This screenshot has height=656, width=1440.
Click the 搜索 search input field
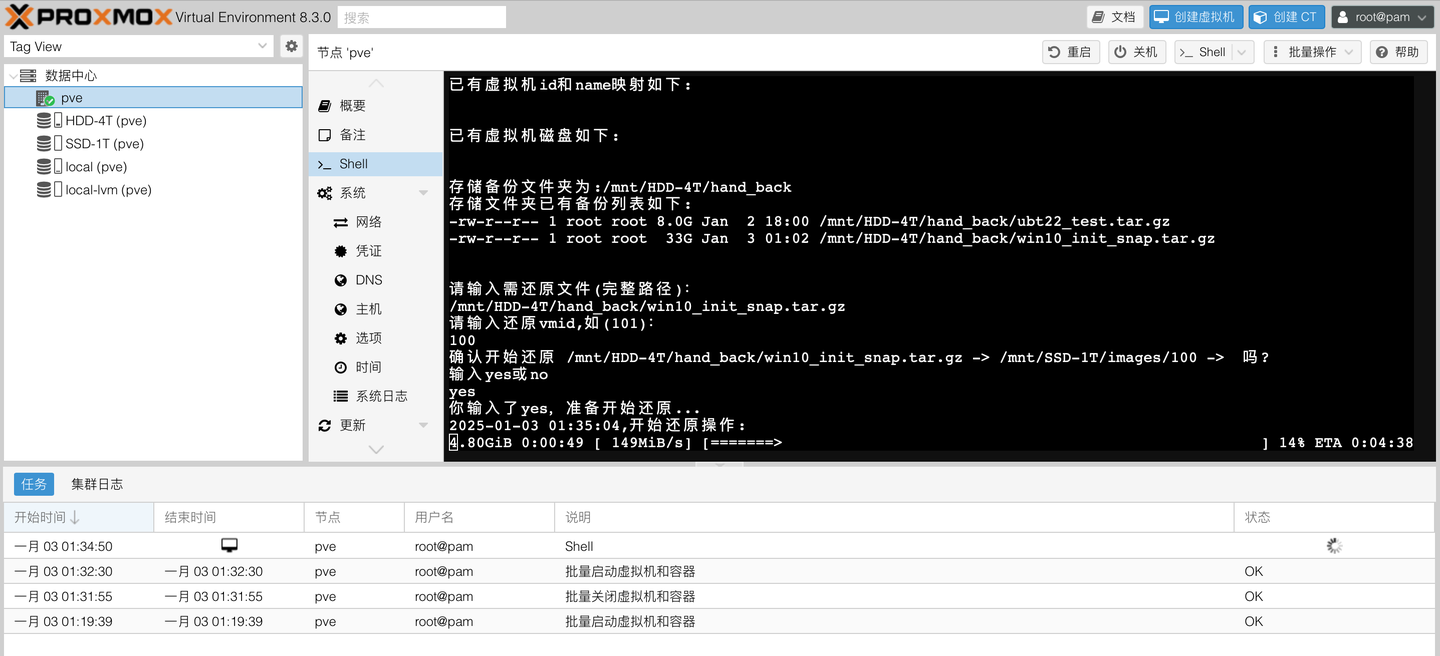421,16
